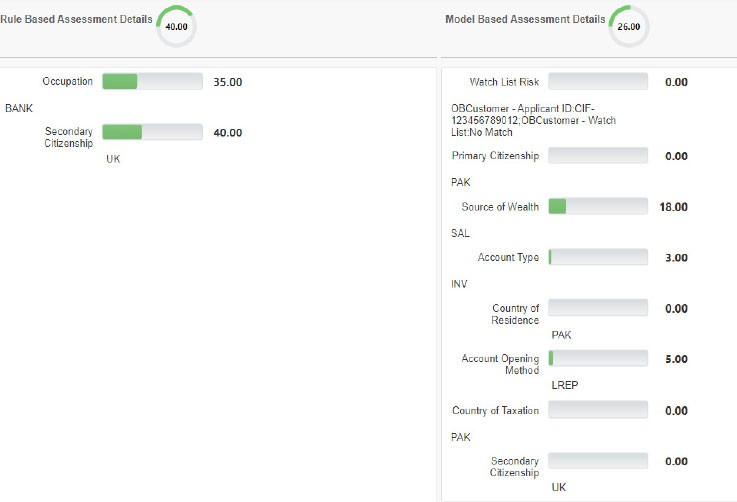Click the INV account type value
This screenshot has height=502, width=737.
459,284
